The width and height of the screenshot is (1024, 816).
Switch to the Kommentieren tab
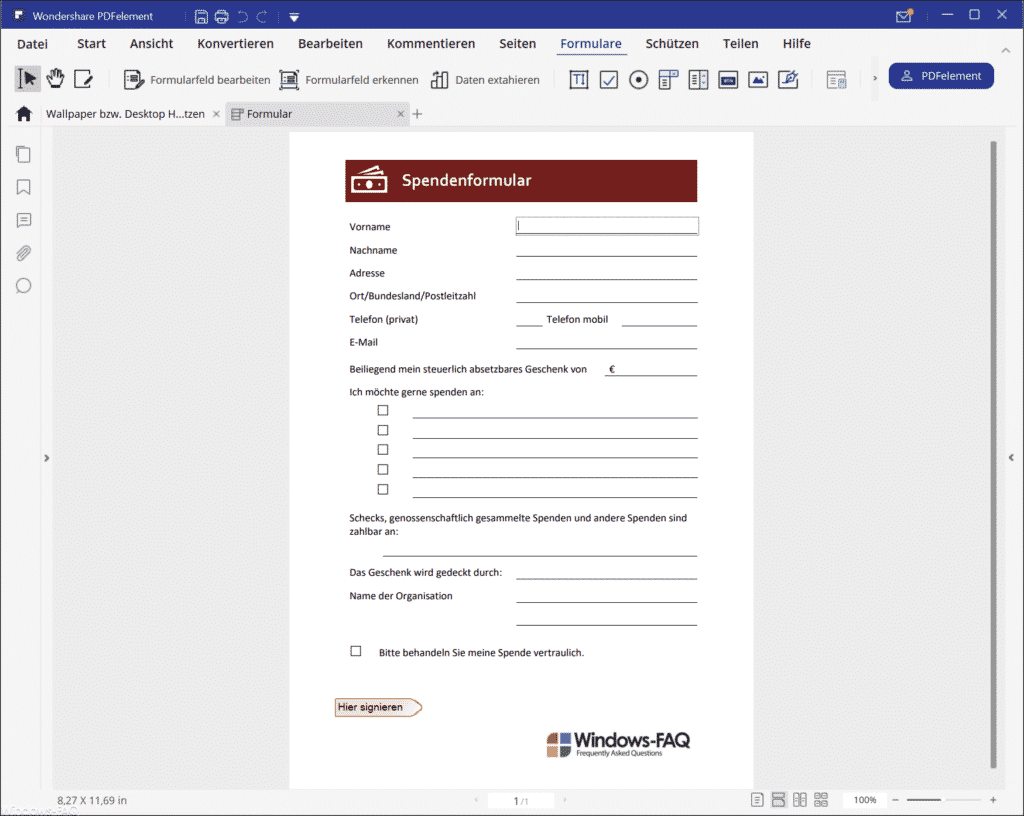click(x=430, y=44)
